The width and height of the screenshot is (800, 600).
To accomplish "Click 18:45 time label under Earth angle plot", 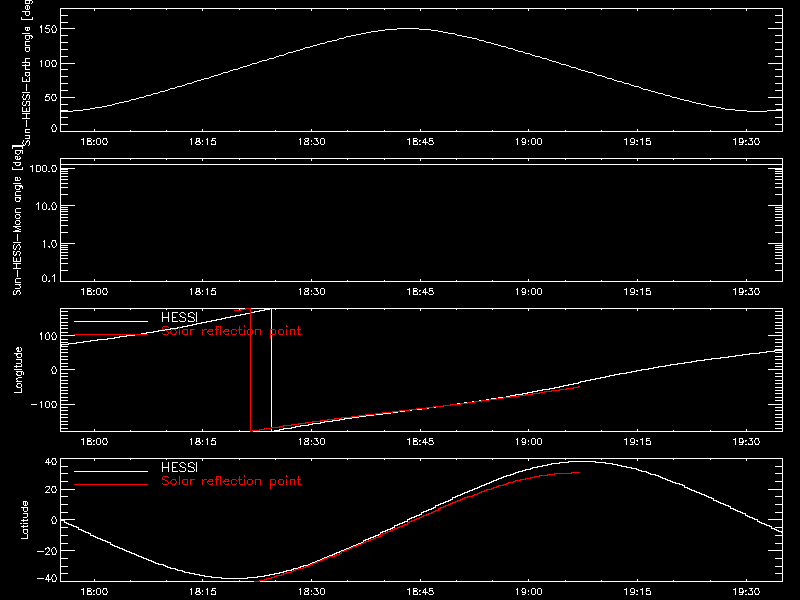I will (x=420, y=141).
